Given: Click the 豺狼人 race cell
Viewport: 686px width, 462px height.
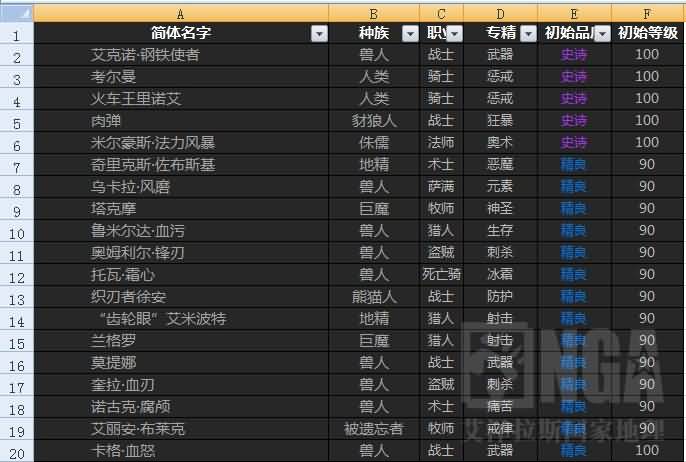Looking at the screenshot, I should [374, 121].
